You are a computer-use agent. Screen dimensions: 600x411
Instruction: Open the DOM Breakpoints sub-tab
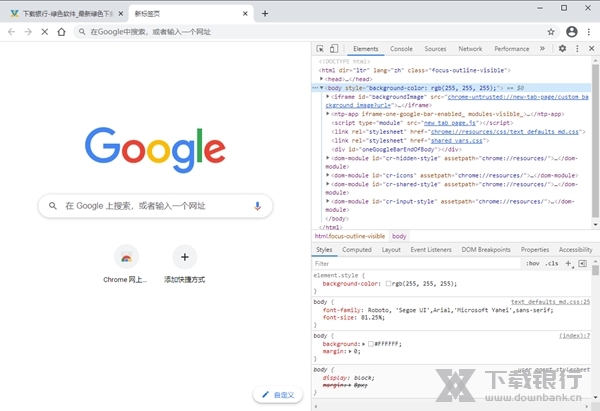[486, 250]
